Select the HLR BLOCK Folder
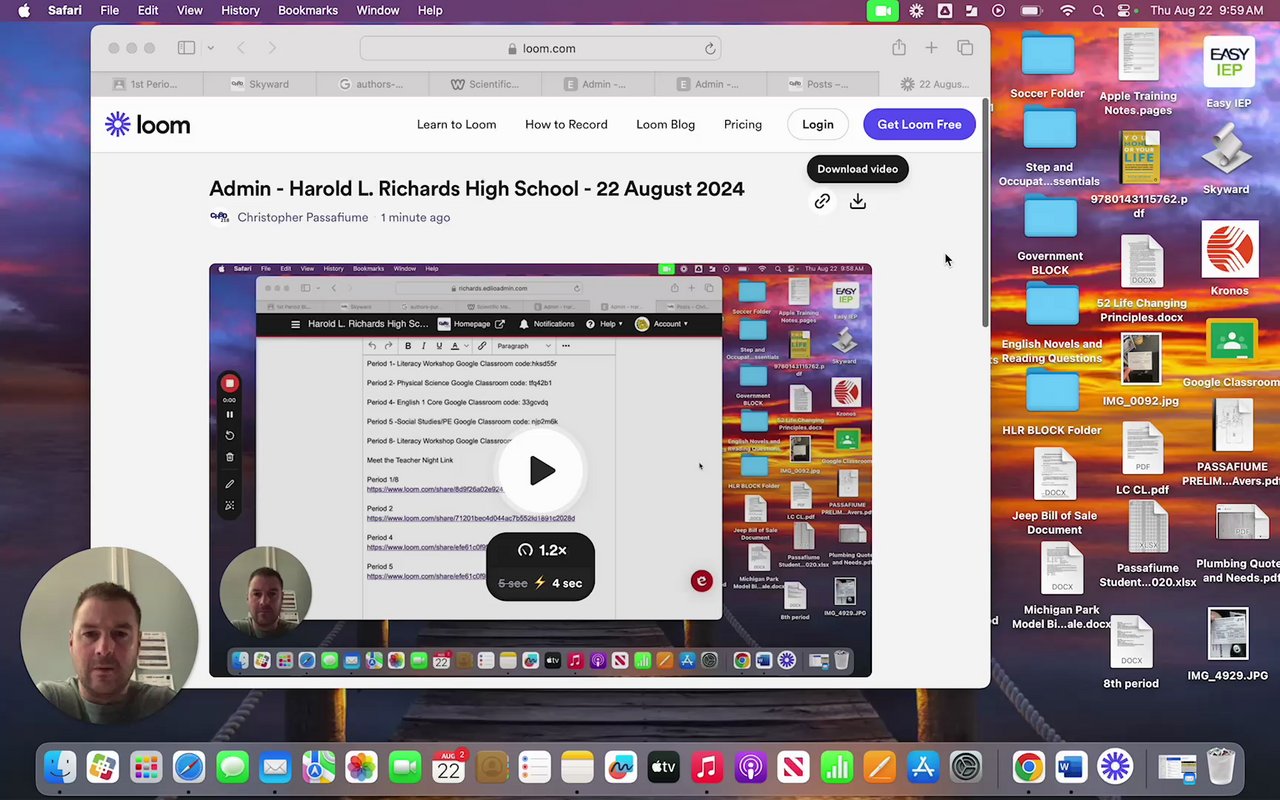Image resolution: width=1280 pixels, height=800 pixels. [1051, 400]
